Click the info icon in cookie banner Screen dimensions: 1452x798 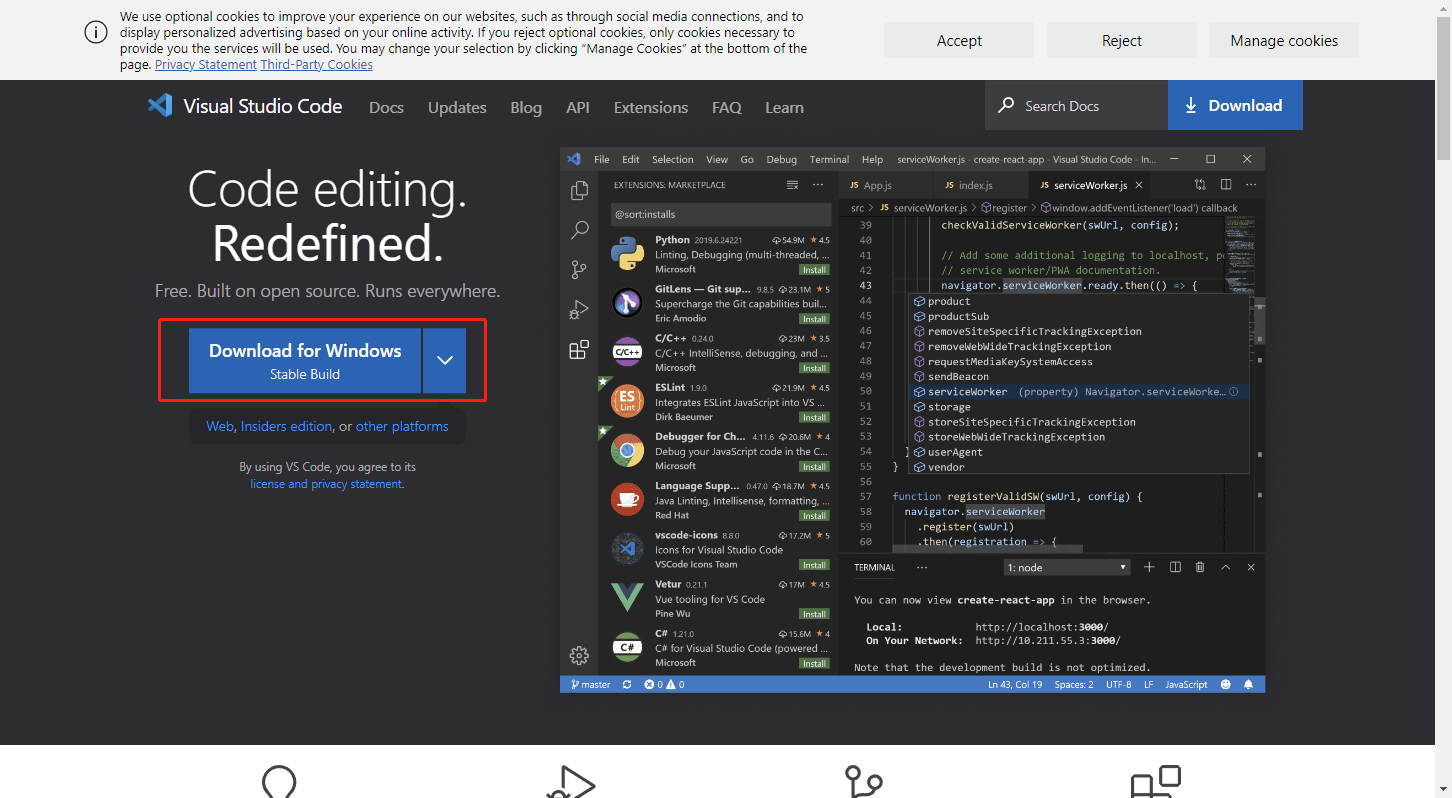coord(95,32)
